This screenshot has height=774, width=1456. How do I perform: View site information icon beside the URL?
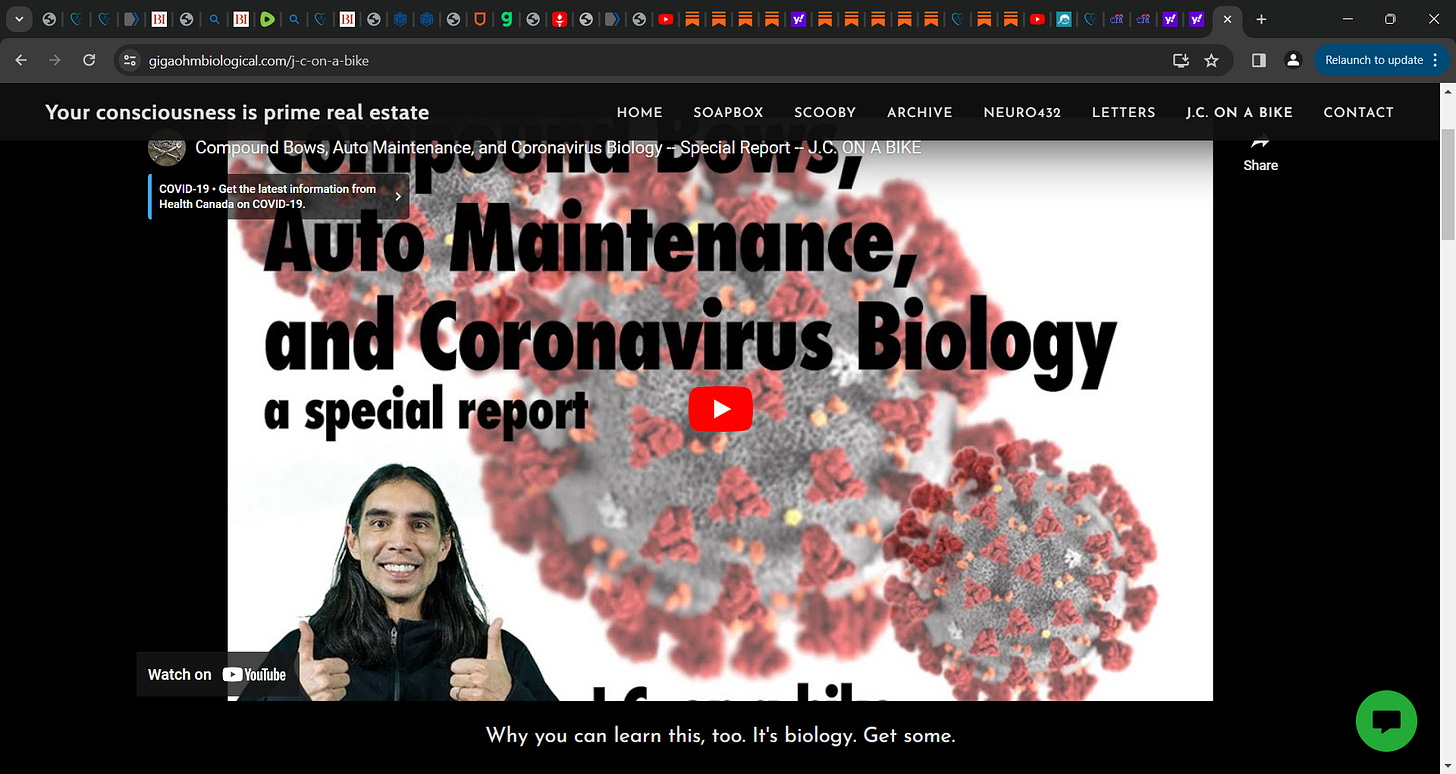coord(128,60)
